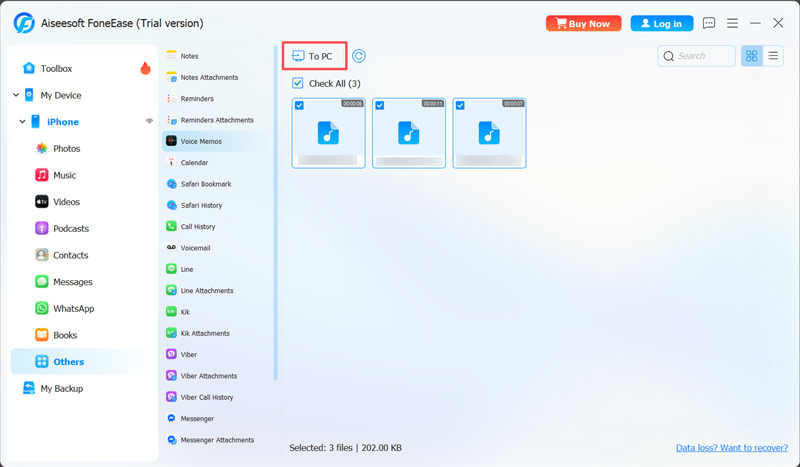
Task: Click the Wi-Fi icon next to iPhone
Action: [x=149, y=121]
